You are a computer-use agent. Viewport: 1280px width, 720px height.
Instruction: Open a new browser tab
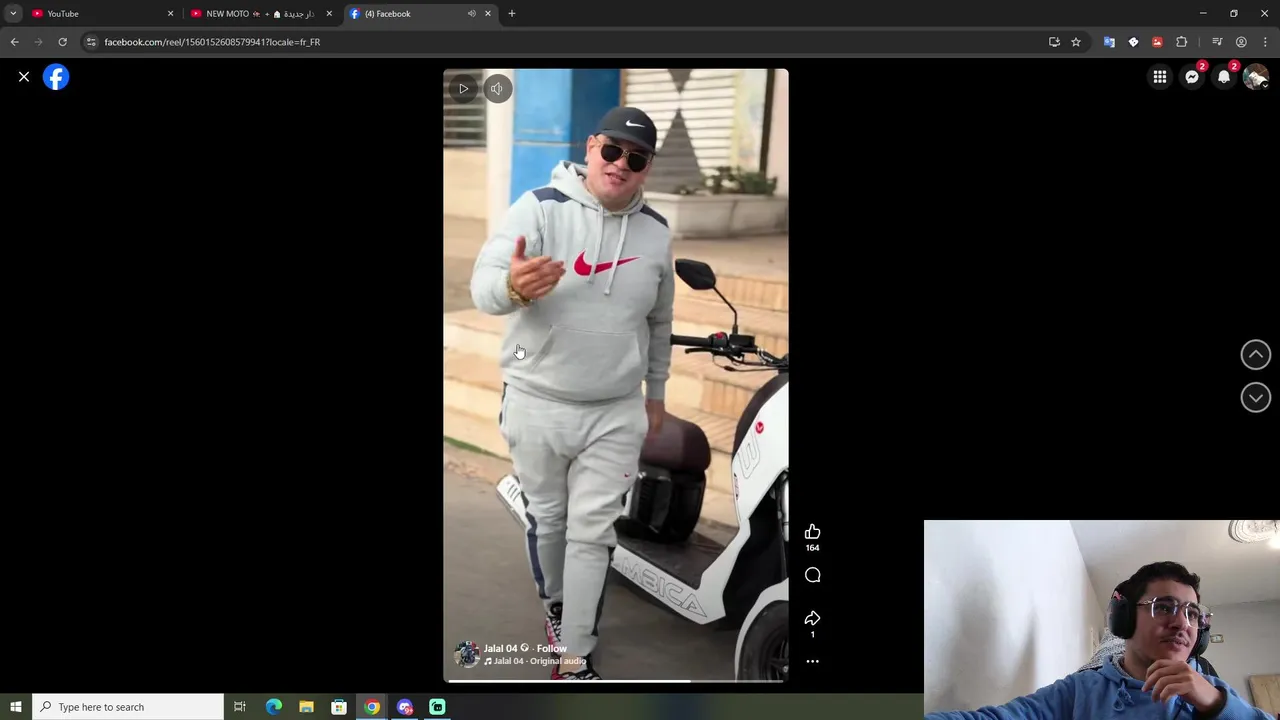coord(512,14)
